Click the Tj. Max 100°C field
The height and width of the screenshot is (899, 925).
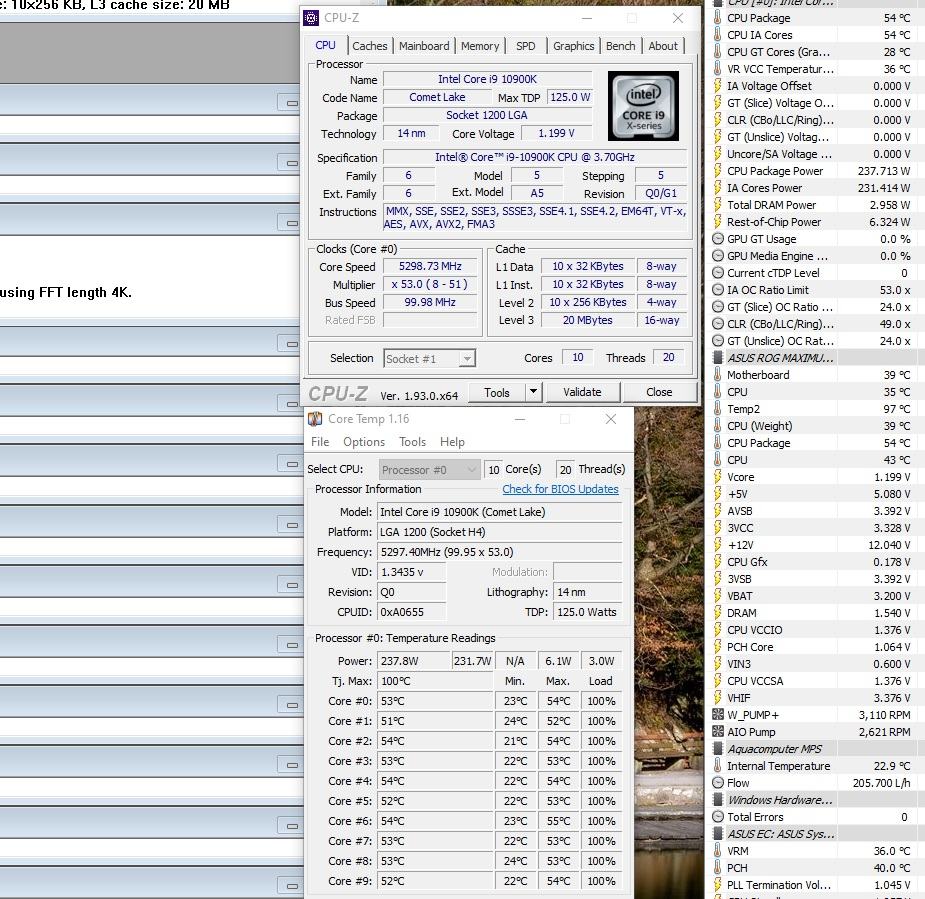[x=434, y=681]
